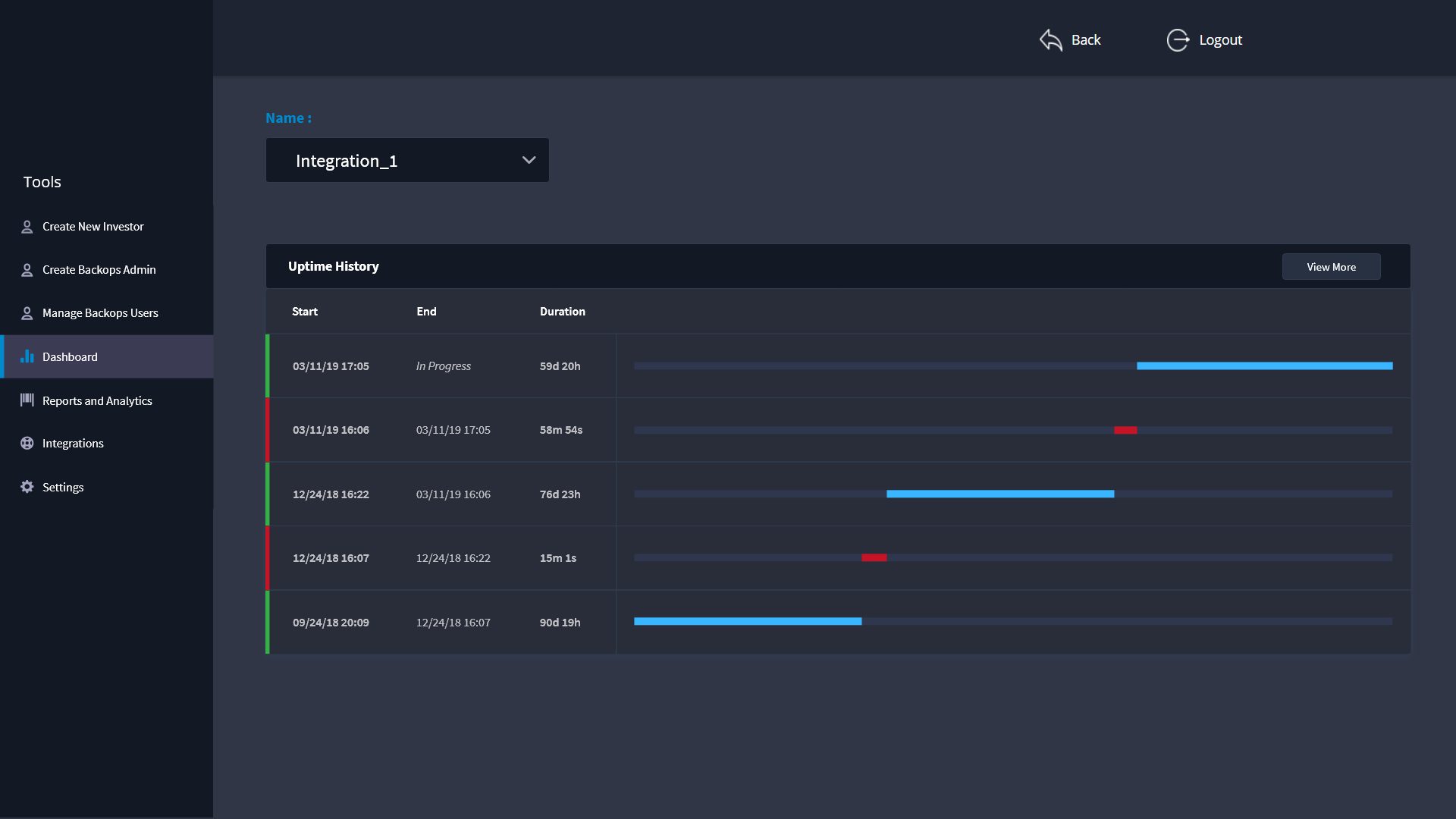The image size is (1456, 819).
Task: Click the Settings gear icon
Action: (27, 487)
